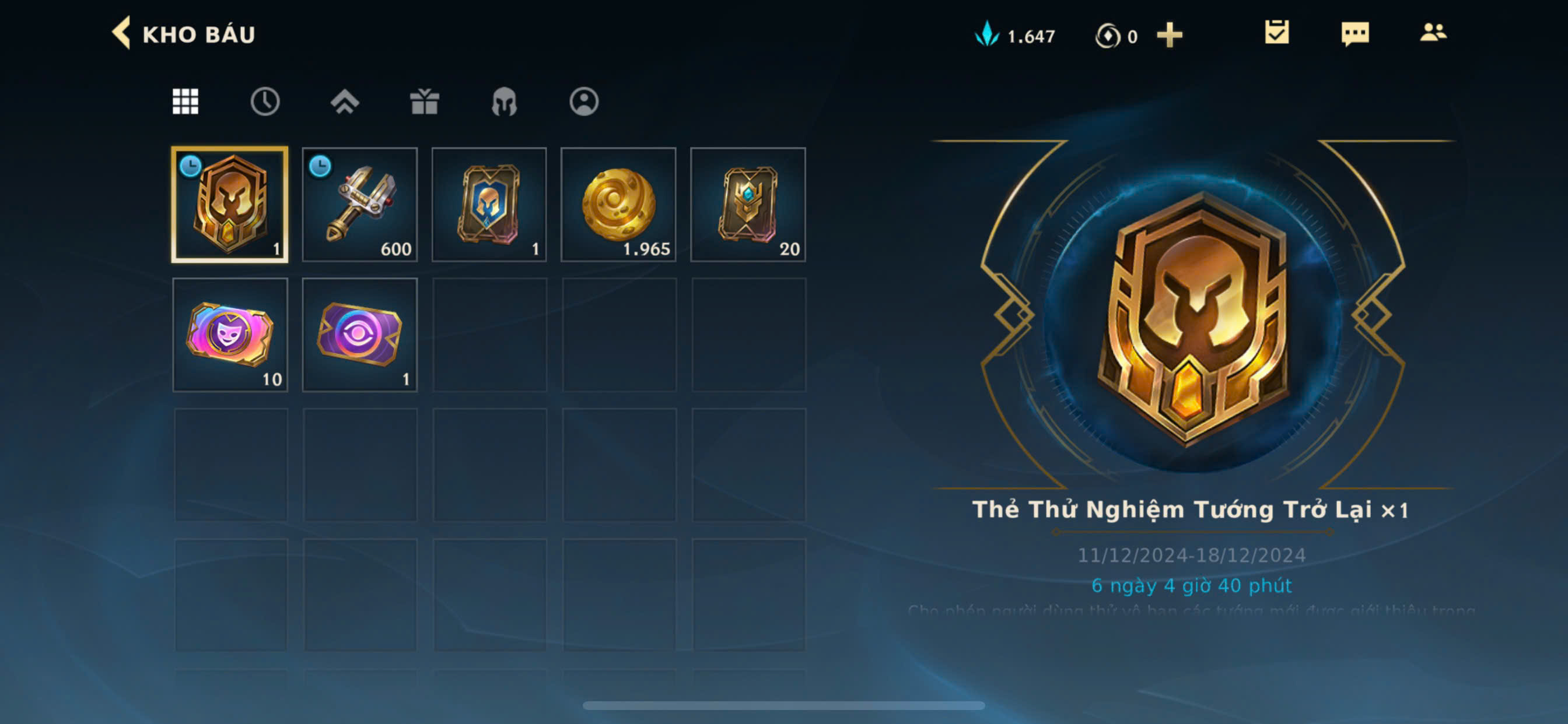
Task: Select the purple eye ticket item
Action: 360,335
